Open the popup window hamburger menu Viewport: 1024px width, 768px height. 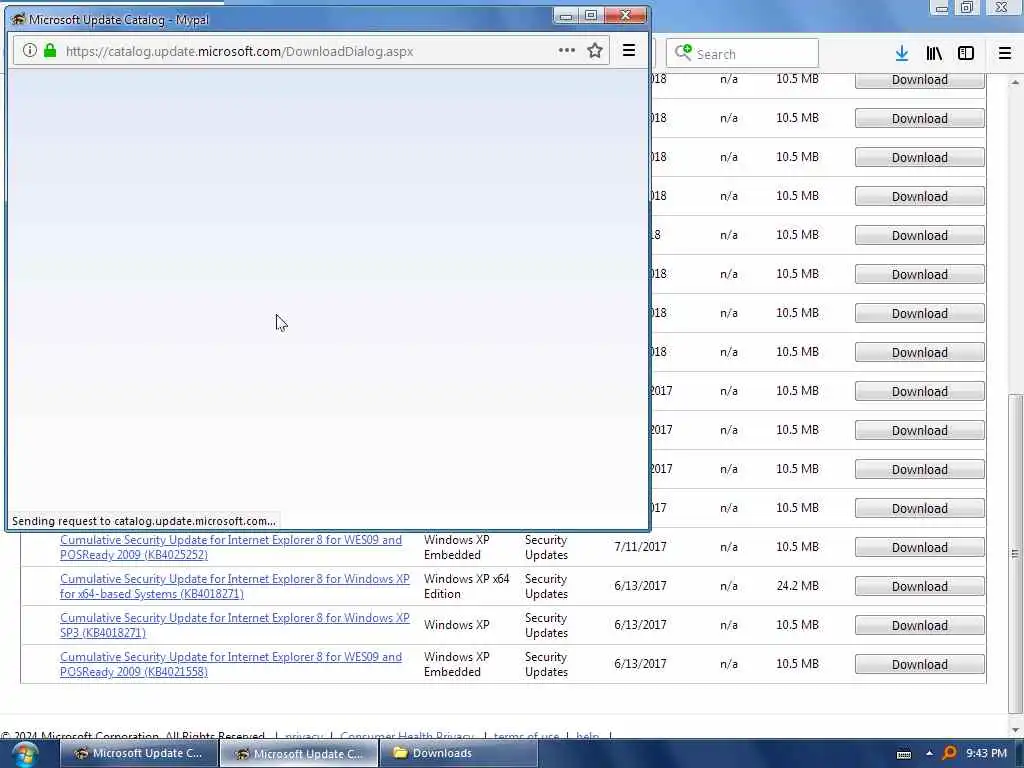(x=629, y=50)
